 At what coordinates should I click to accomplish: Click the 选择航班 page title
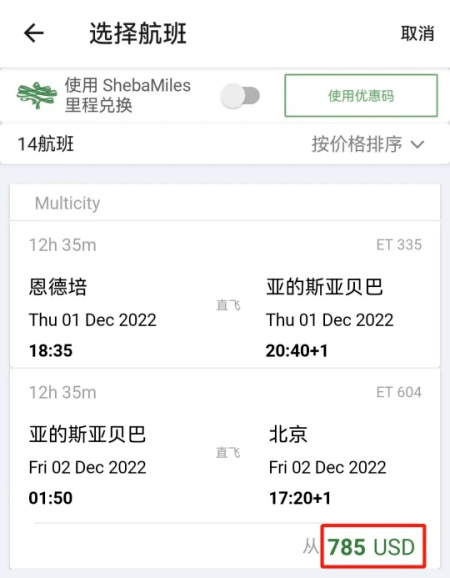(138, 34)
